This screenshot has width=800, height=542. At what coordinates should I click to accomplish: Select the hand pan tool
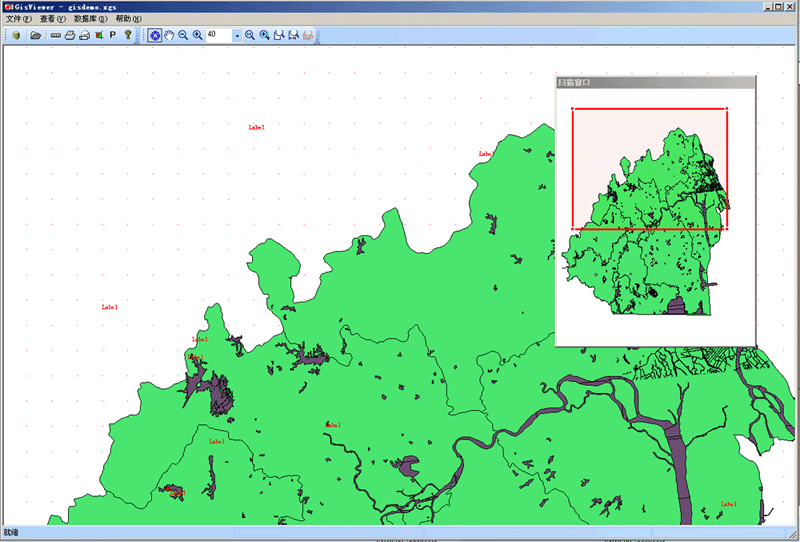click(x=169, y=35)
